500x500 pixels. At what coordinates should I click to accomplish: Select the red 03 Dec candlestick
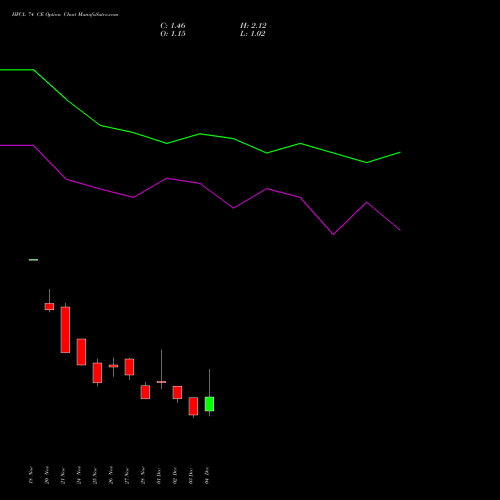point(193,406)
